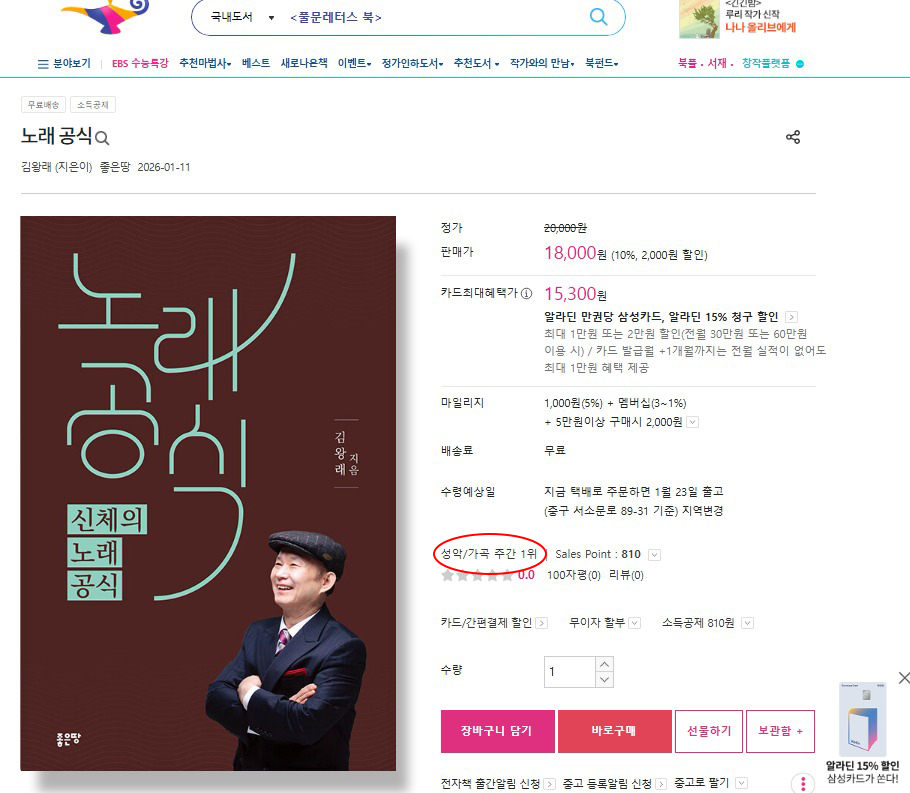Click the search magnifier icon in search bar
The image size is (910, 793).
(598, 16)
